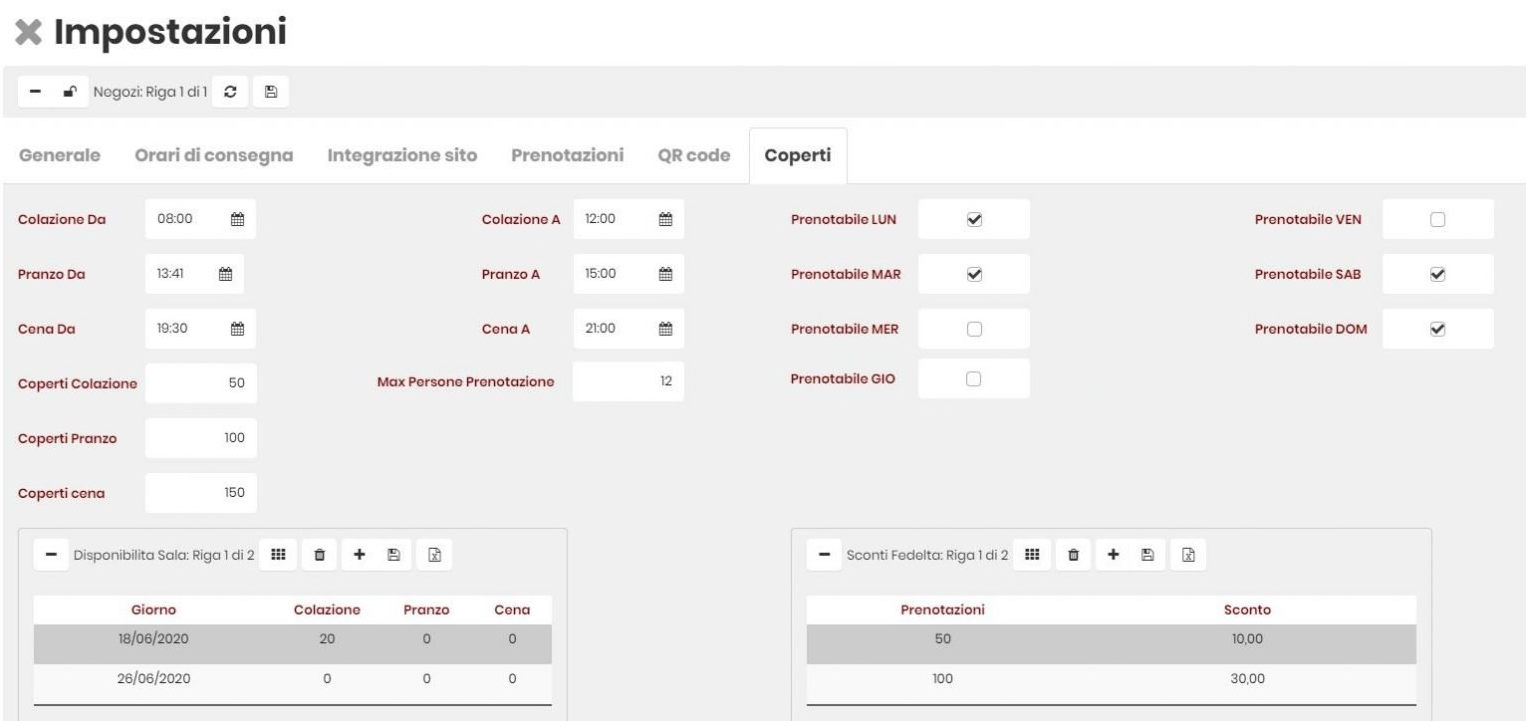The image size is (1527, 721).
Task: Open grid view for Disponibilita Sala
Action: pos(279,555)
